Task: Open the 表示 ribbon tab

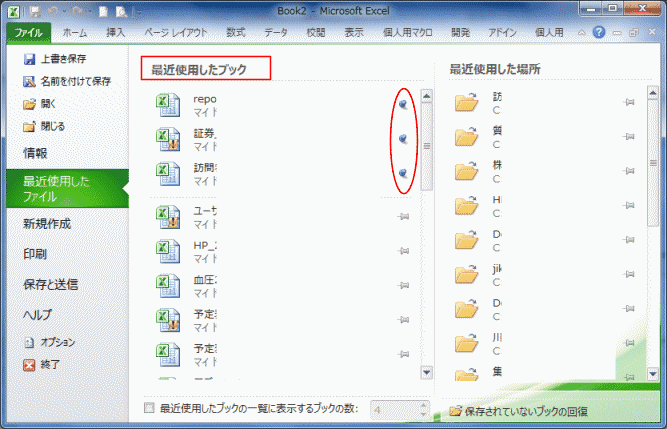Action: coord(354,33)
